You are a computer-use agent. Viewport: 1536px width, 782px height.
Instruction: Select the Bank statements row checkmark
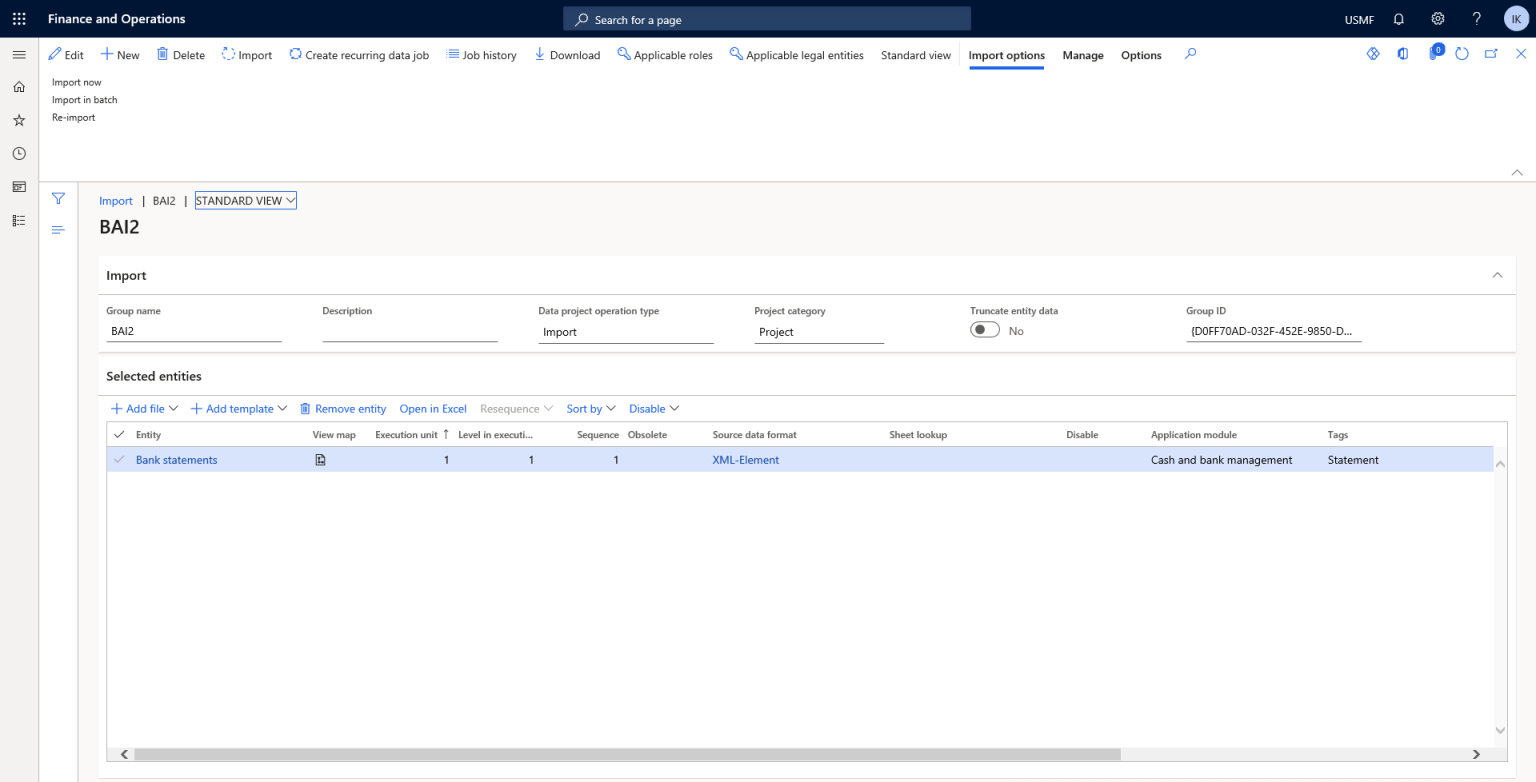(118, 459)
